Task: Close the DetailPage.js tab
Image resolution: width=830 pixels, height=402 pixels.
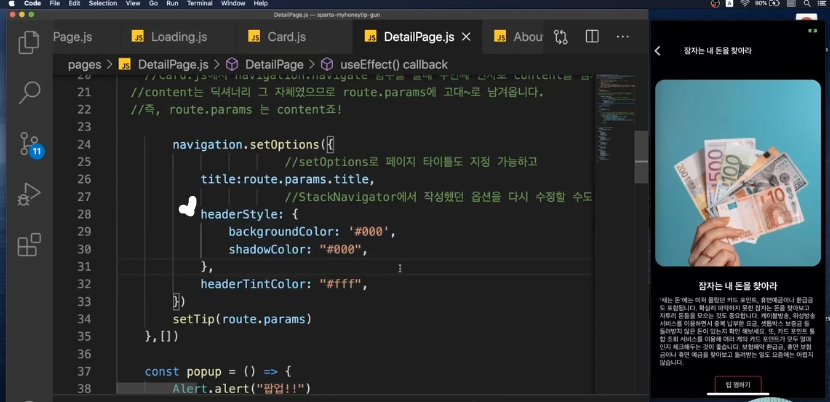Action: 466,37
